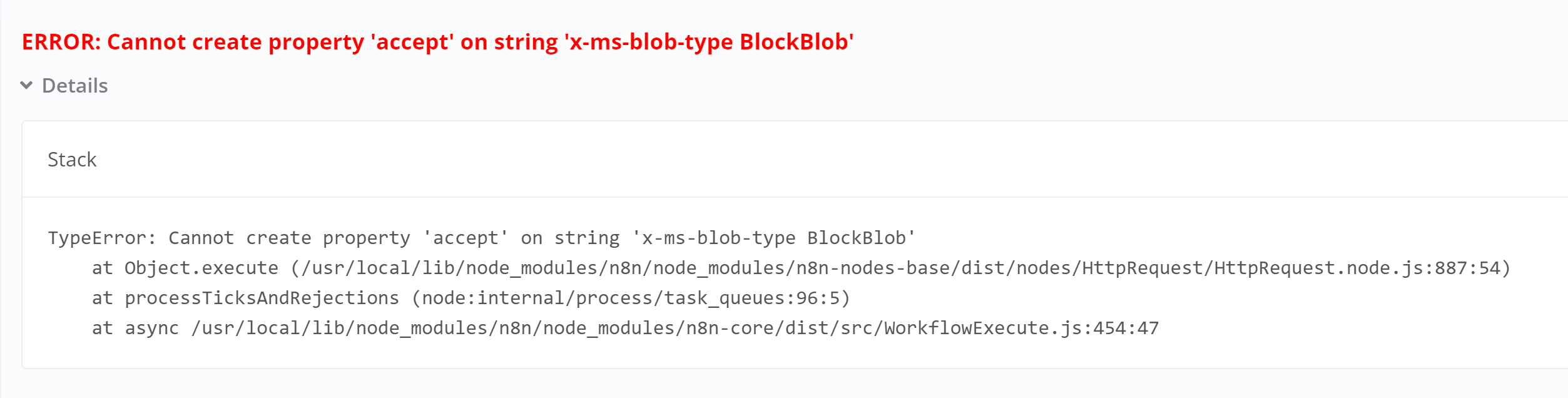This screenshot has width=1568, height=398.
Task: Click the word 'accept' in red heading
Action: tap(412, 42)
